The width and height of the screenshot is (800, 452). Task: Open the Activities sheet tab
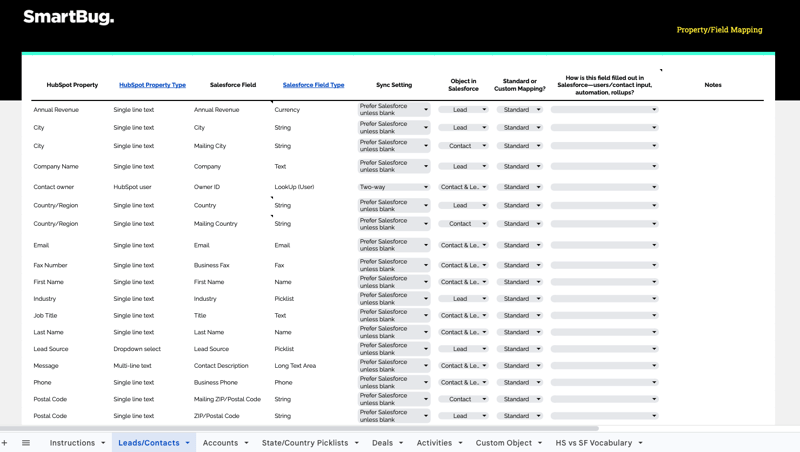(434, 443)
